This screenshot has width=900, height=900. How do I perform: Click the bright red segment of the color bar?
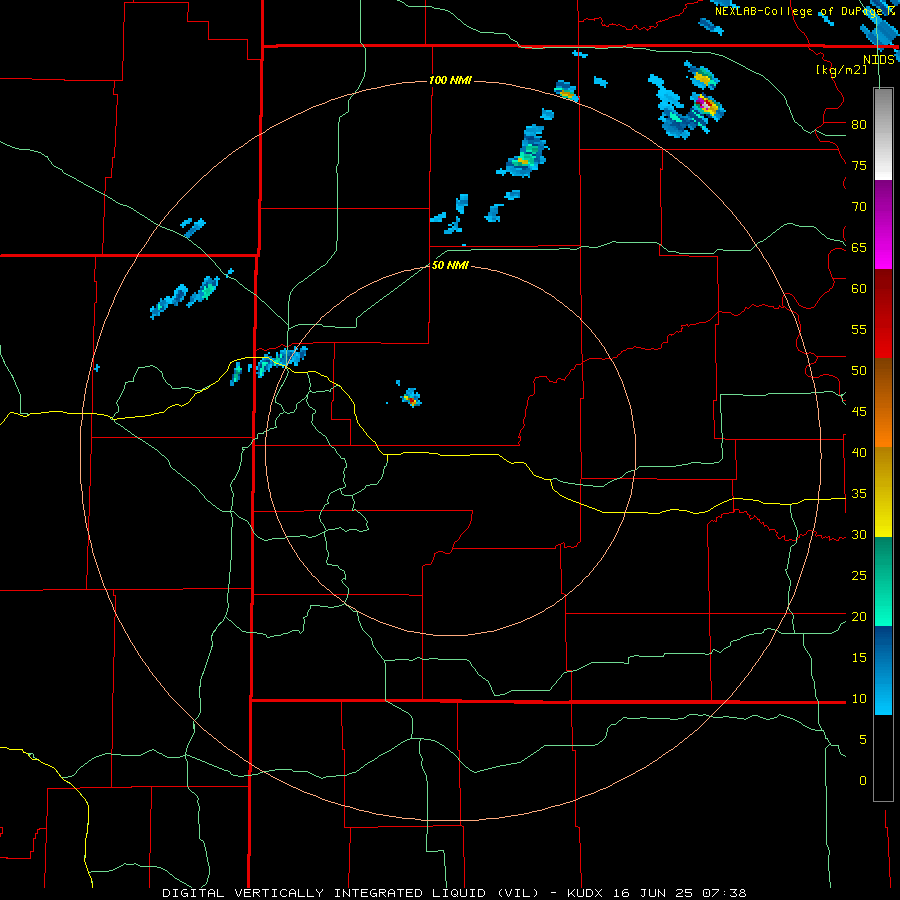(x=883, y=314)
